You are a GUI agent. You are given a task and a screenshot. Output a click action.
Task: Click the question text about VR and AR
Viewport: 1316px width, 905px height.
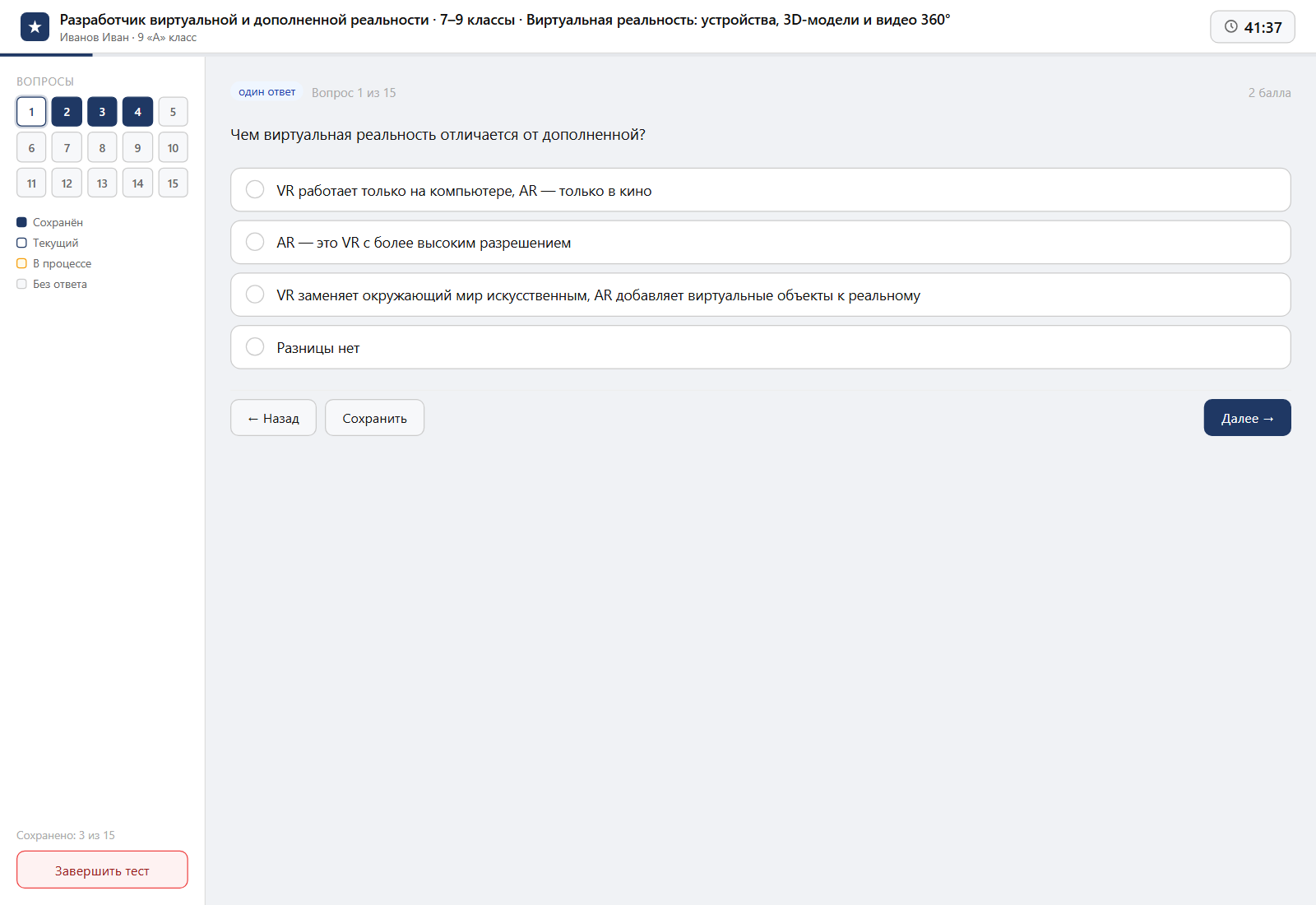pyautogui.click(x=438, y=135)
